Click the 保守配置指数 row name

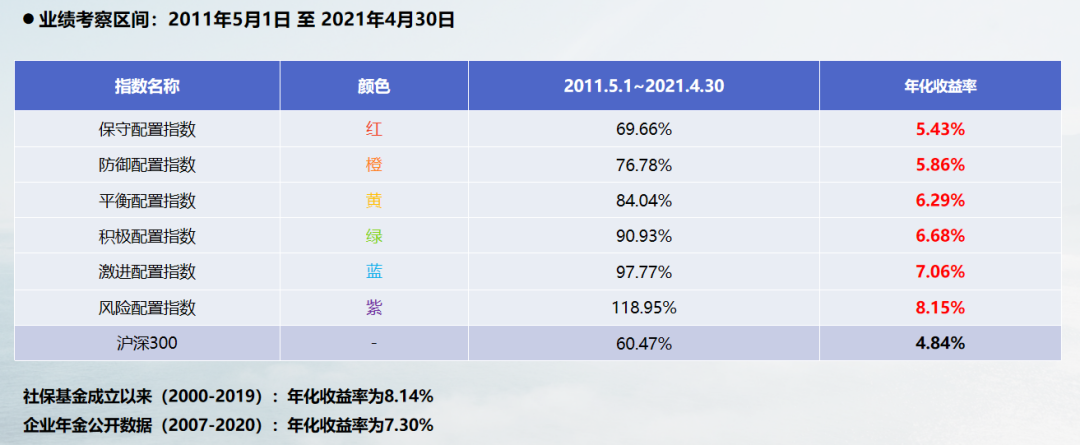coord(147,129)
